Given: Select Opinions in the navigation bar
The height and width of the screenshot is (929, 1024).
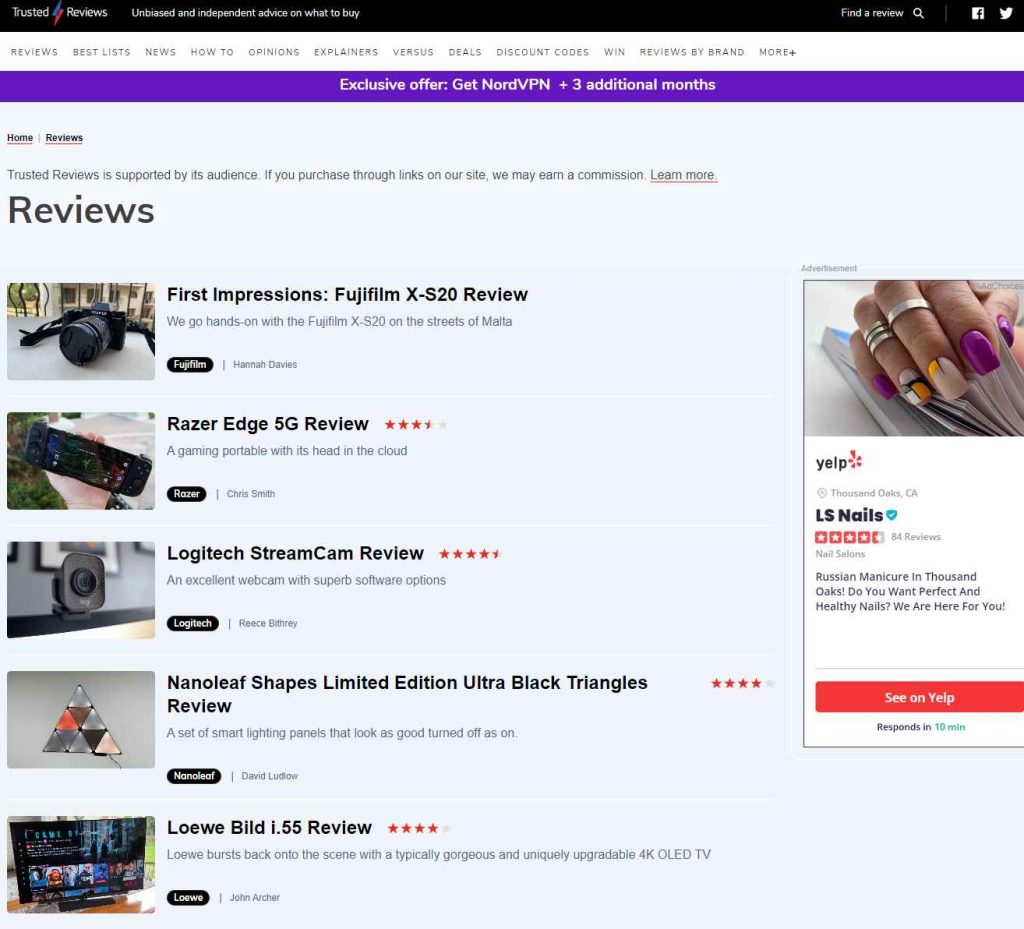Looking at the screenshot, I should (x=274, y=52).
